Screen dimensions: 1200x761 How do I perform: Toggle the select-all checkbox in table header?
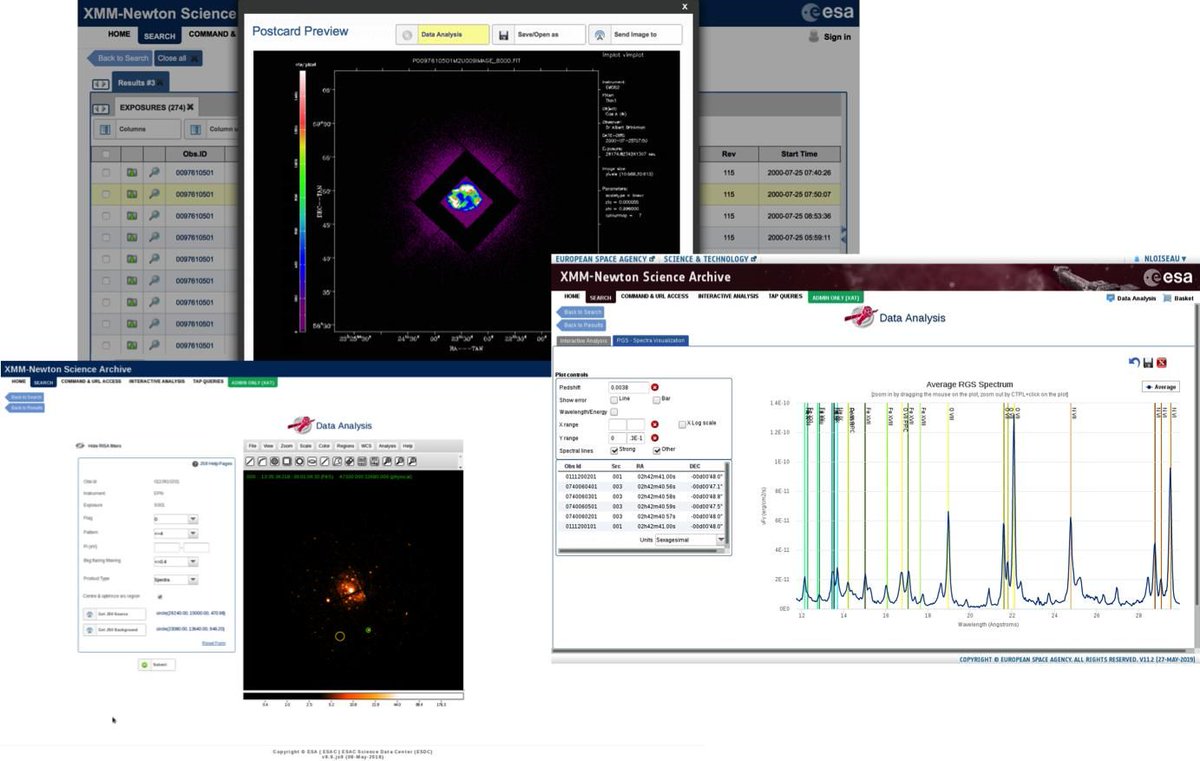point(106,154)
